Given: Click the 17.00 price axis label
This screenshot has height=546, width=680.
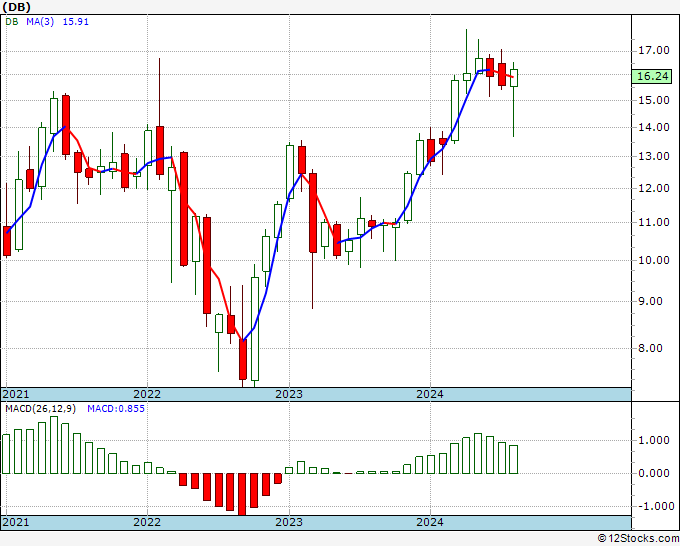Looking at the screenshot, I should 654,50.
